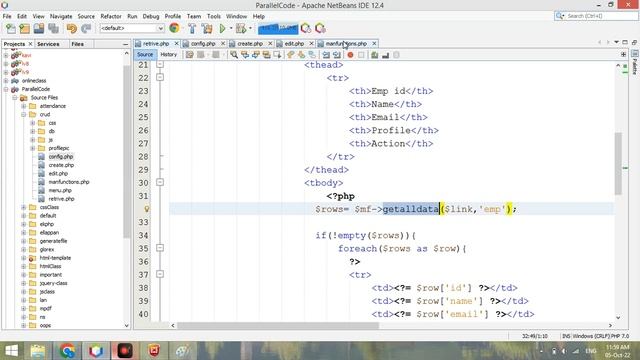The image size is (640, 360).
Task: Select html-template folder in tree
Action: [x=55, y=258]
